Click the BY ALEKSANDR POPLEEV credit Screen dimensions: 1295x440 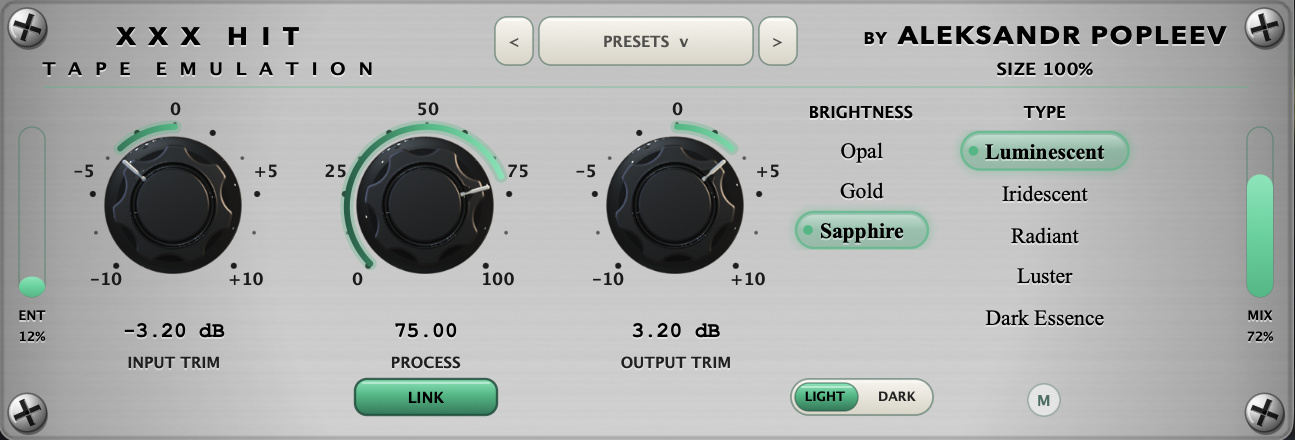pos(1045,36)
